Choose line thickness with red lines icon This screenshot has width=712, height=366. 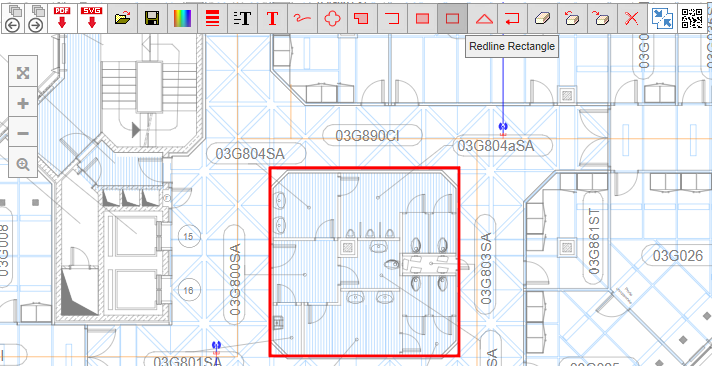click(212, 18)
